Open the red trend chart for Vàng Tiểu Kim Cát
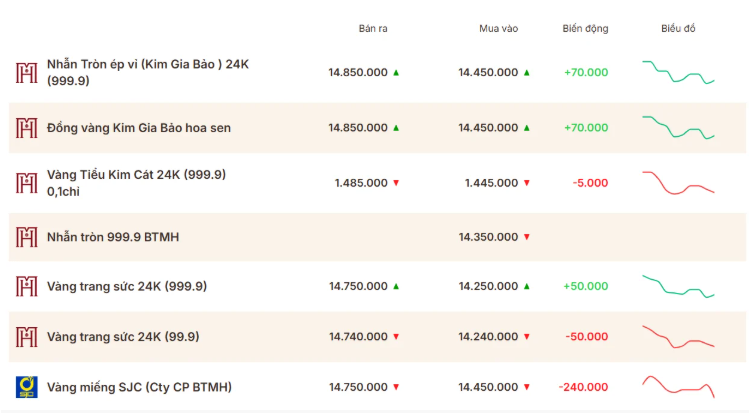749x413 pixels. (x=678, y=183)
